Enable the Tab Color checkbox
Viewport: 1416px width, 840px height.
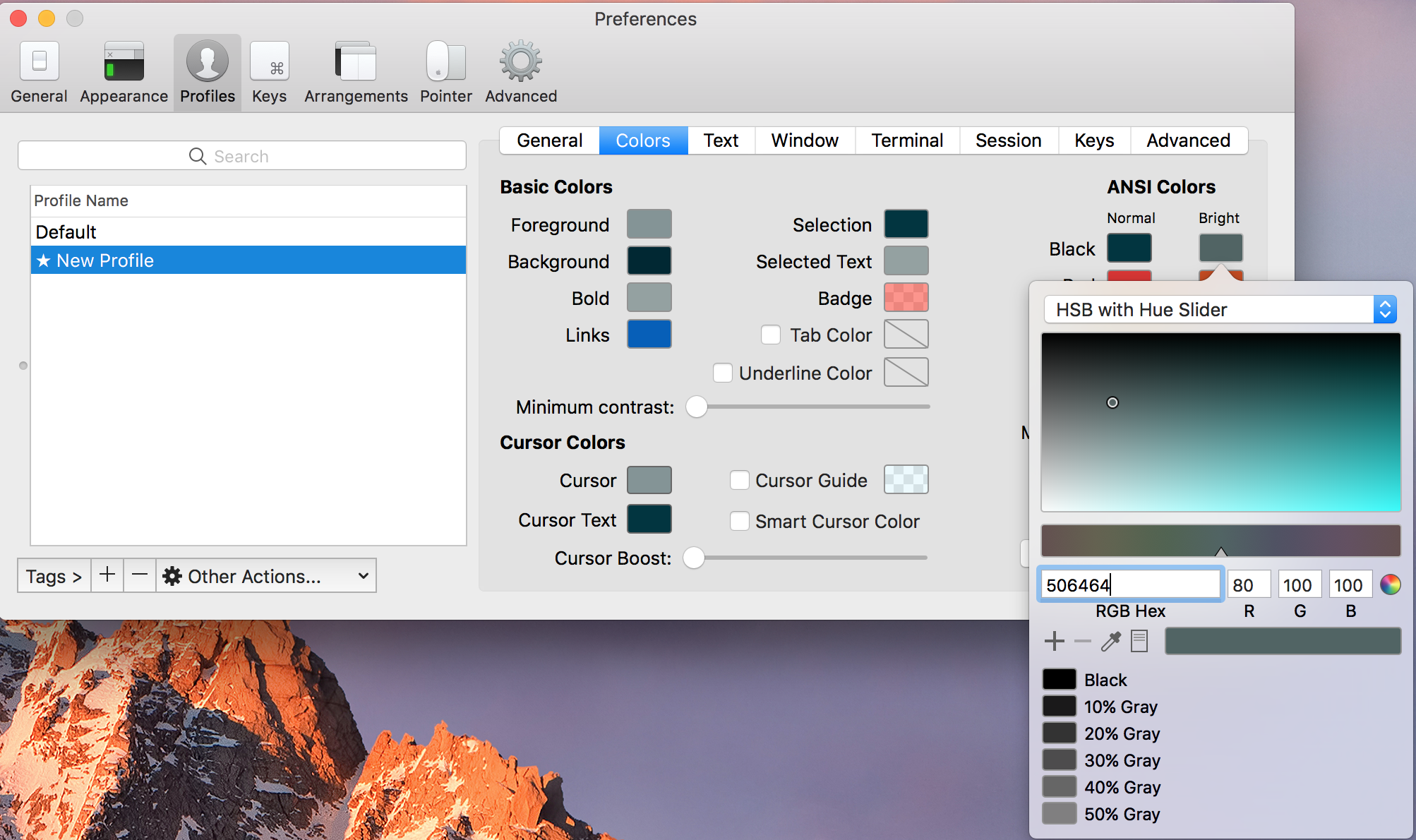[771, 335]
